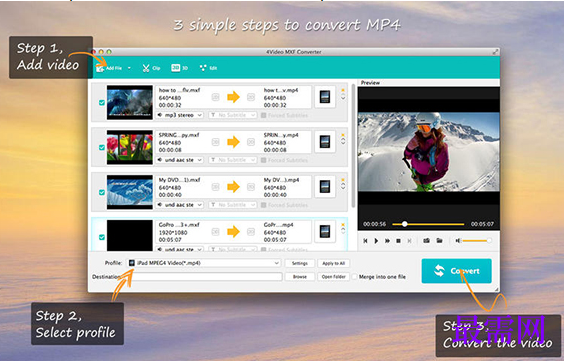Play the preview video
The height and width of the screenshot is (361, 564).
click(x=376, y=241)
